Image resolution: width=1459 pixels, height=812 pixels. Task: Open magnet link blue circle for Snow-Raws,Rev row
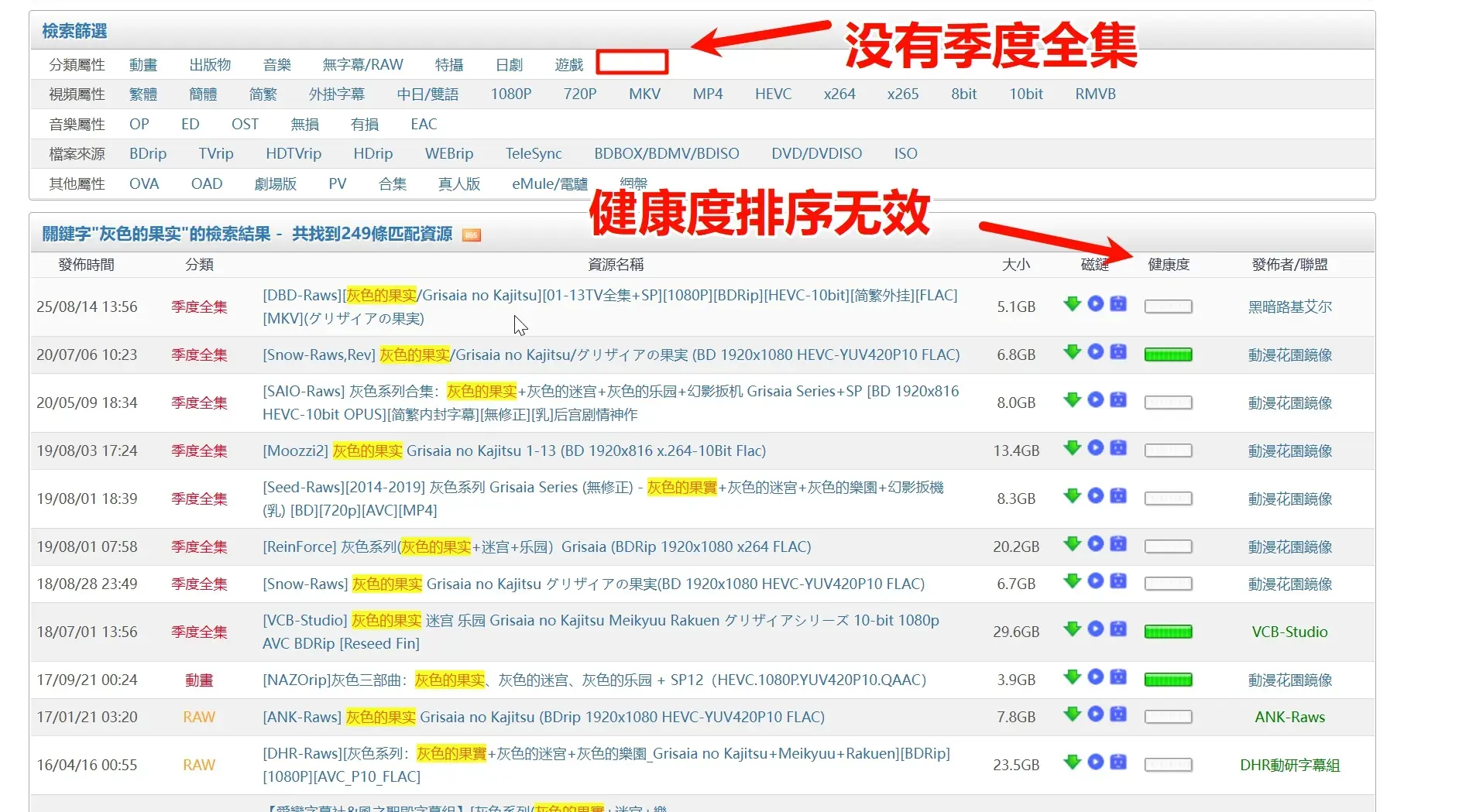(x=1095, y=351)
